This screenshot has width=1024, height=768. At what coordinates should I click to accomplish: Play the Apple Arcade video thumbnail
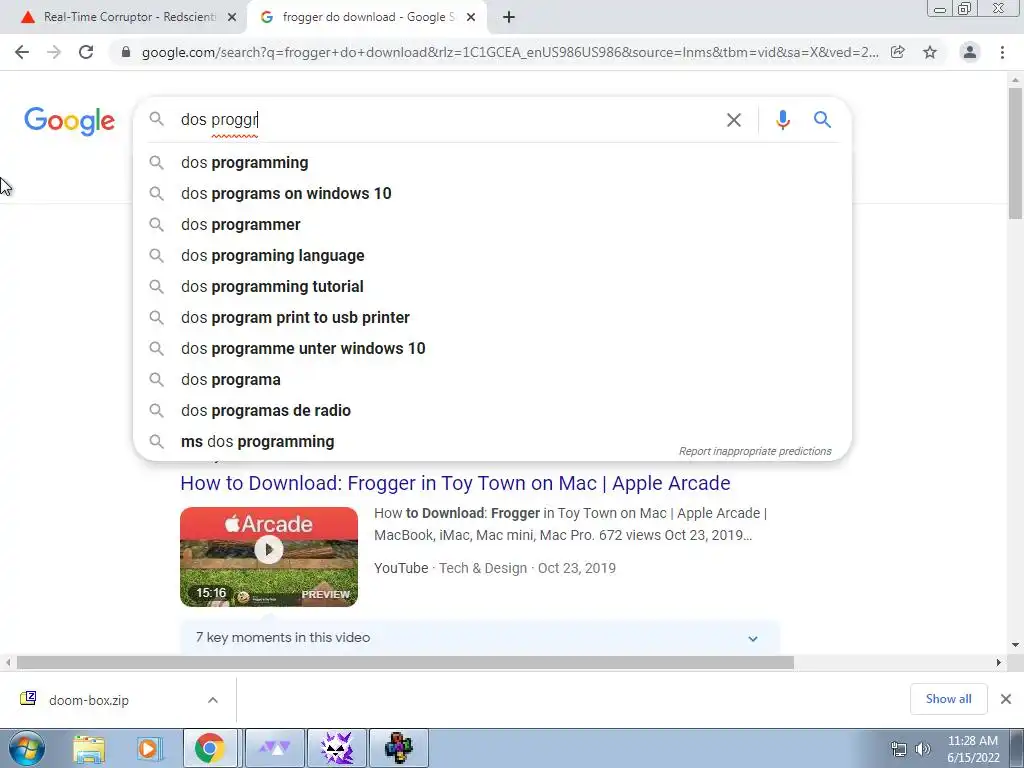[x=269, y=557]
